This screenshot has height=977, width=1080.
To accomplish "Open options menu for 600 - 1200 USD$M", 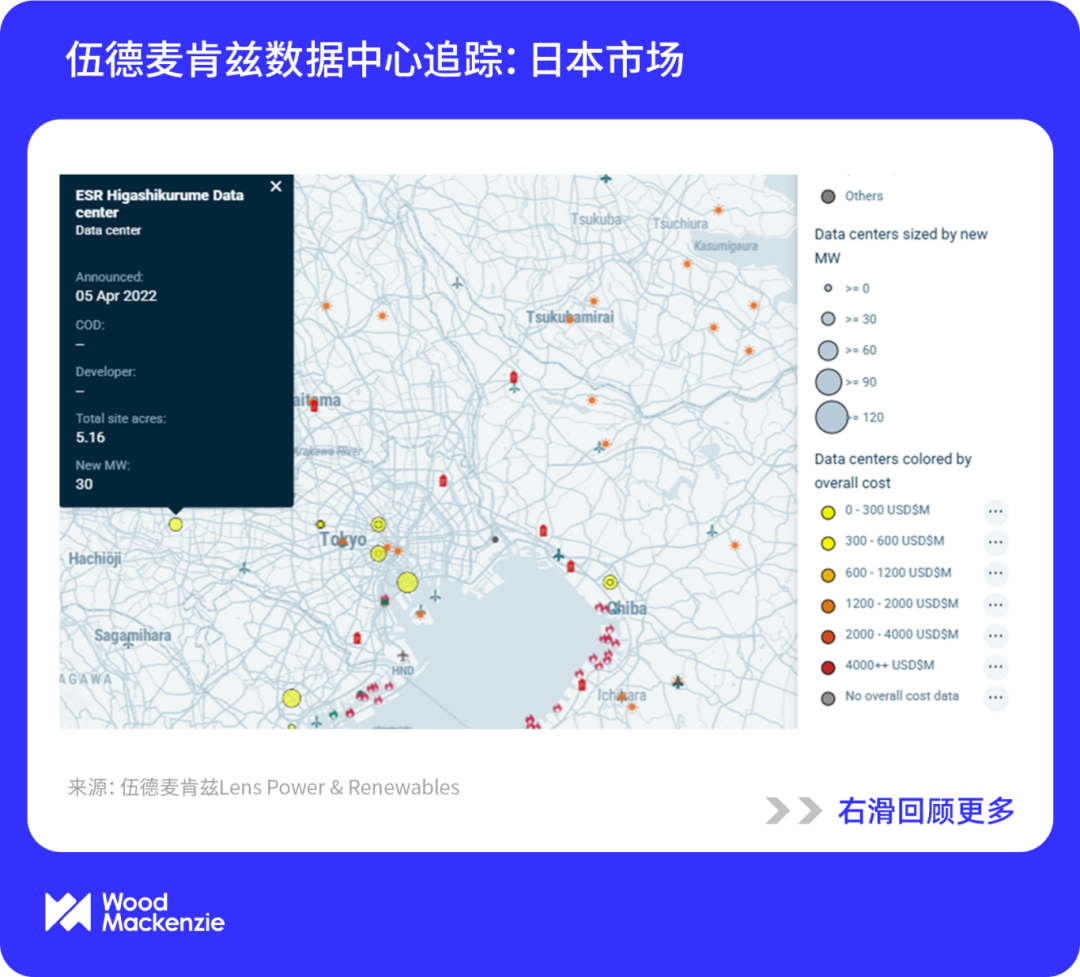I will (995, 574).
